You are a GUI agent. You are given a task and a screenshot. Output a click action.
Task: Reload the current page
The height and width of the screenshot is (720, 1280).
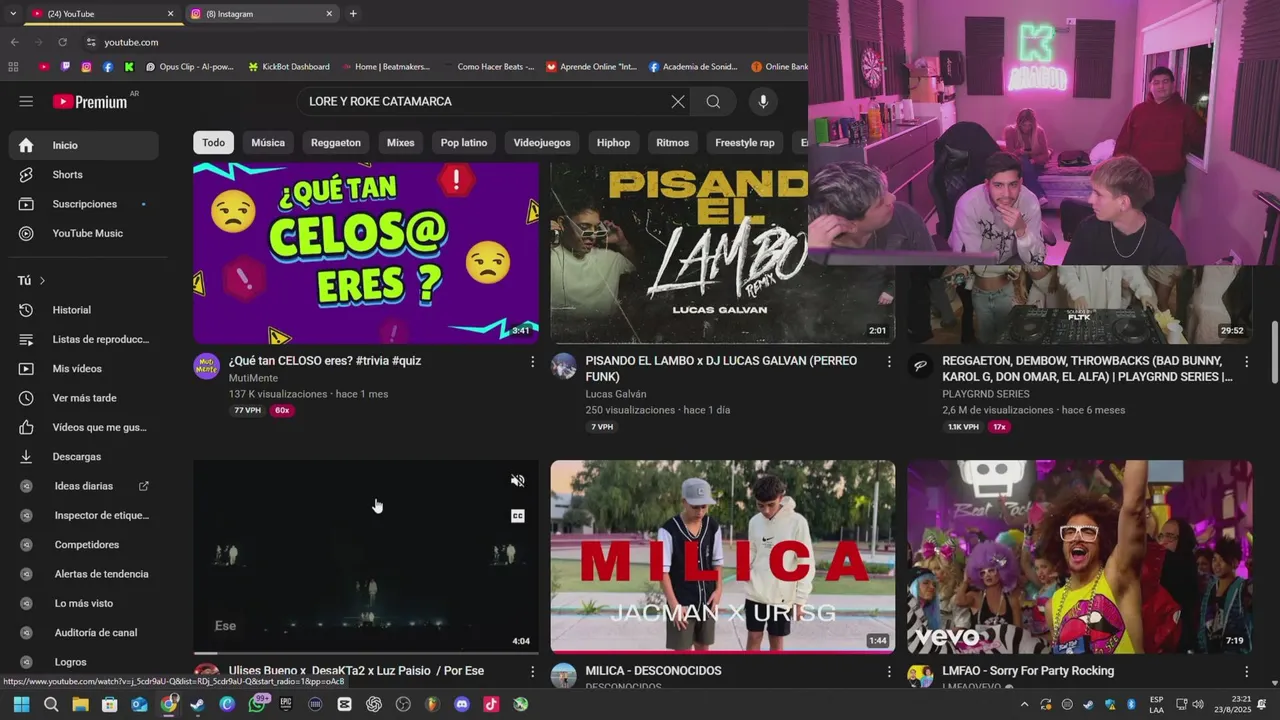point(63,42)
